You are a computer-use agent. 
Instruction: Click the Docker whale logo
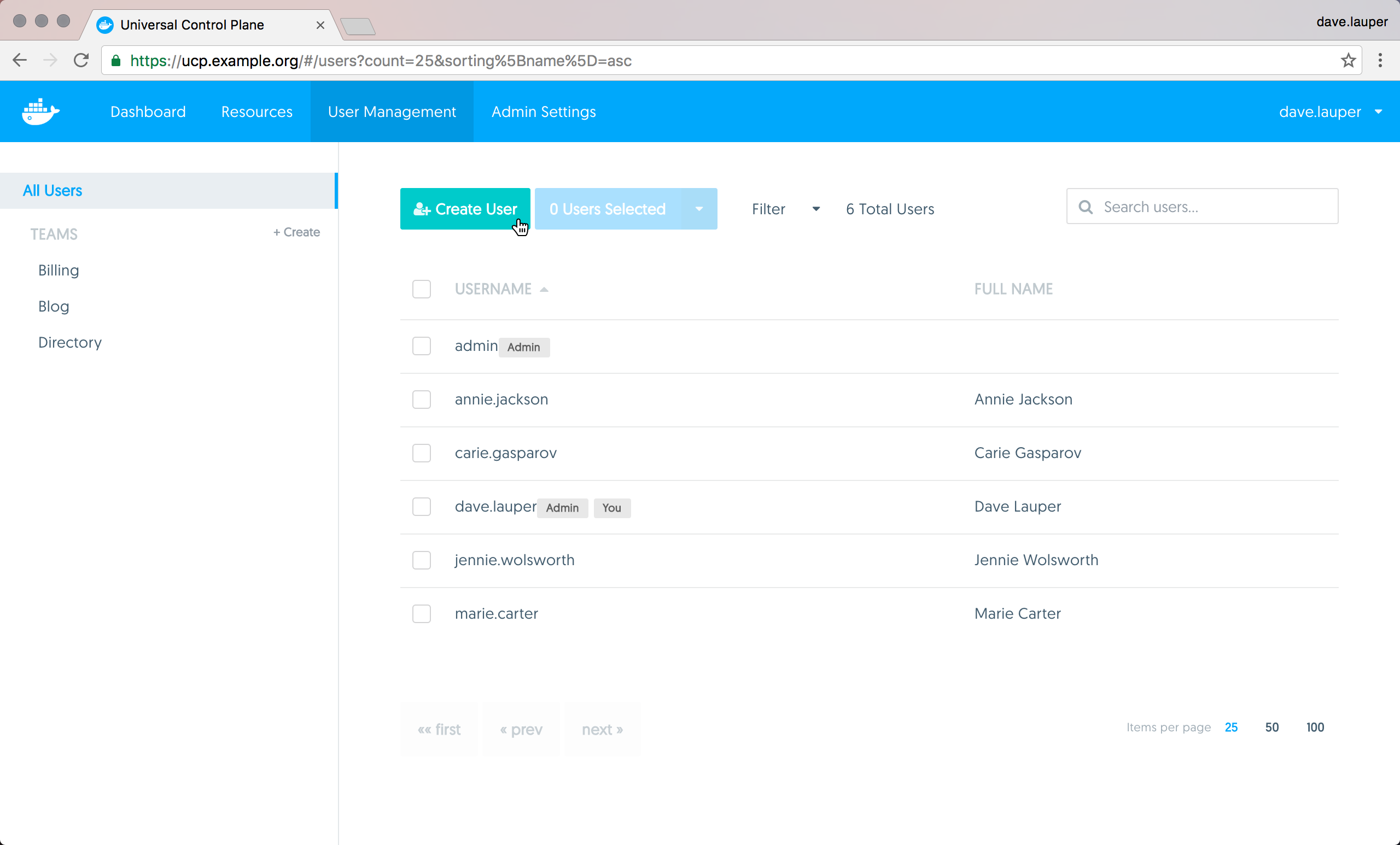click(x=40, y=112)
